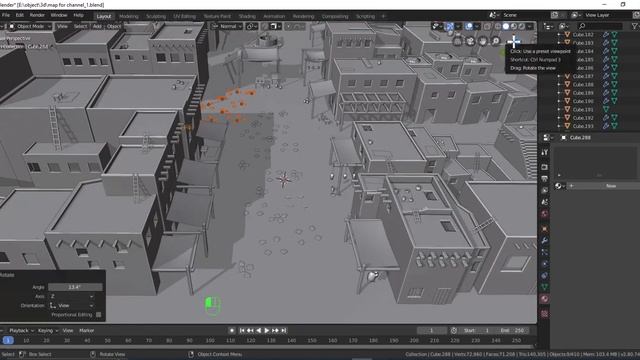Select Cube.190 in the outliner
The height and width of the screenshot is (360, 640).
click(582, 101)
